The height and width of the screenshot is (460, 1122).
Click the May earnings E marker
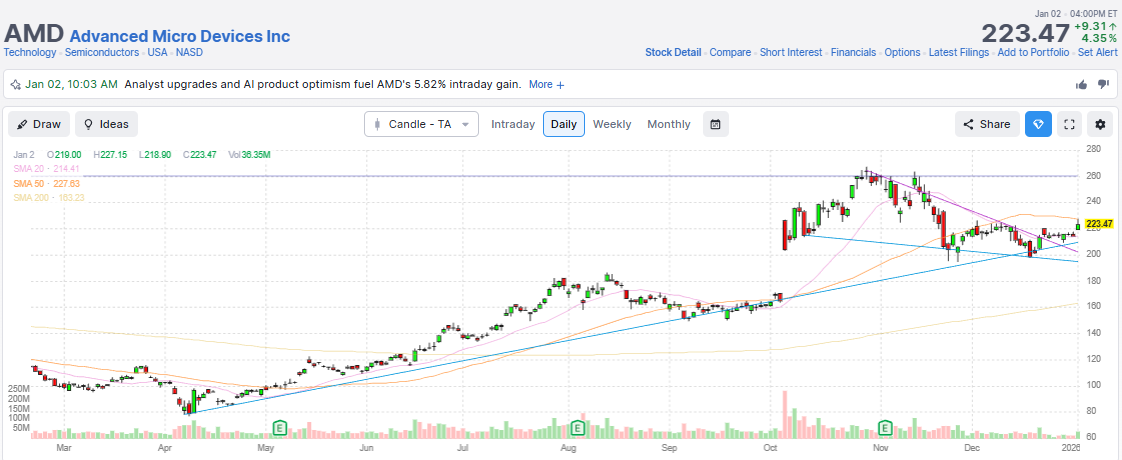[x=280, y=429]
